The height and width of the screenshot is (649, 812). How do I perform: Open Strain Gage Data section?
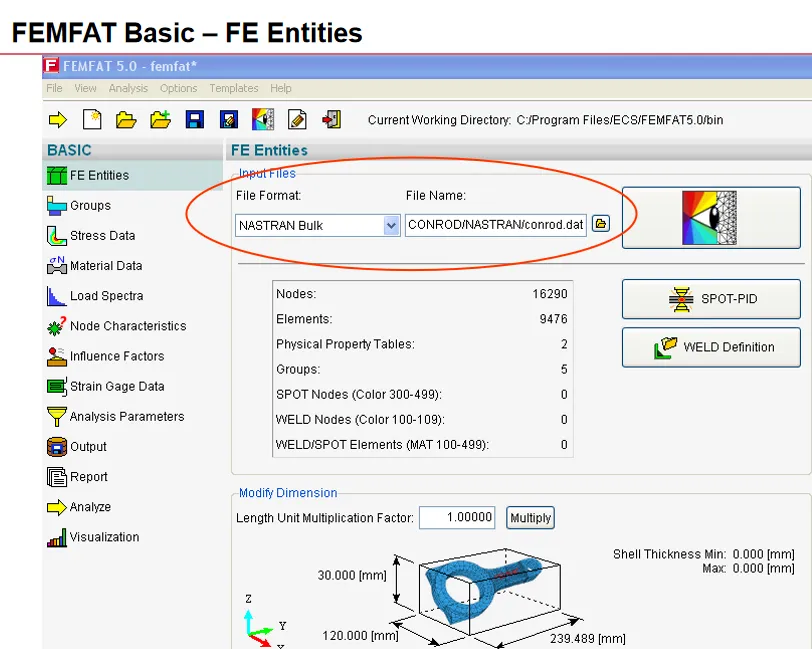pos(106,386)
